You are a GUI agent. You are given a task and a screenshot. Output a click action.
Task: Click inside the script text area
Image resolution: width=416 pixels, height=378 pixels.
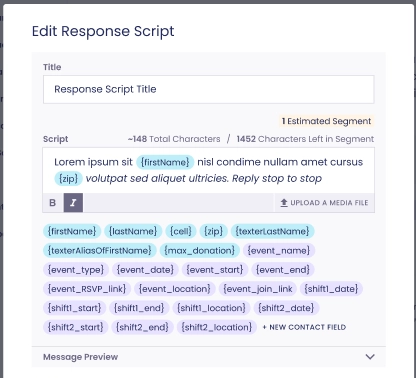[208, 170]
